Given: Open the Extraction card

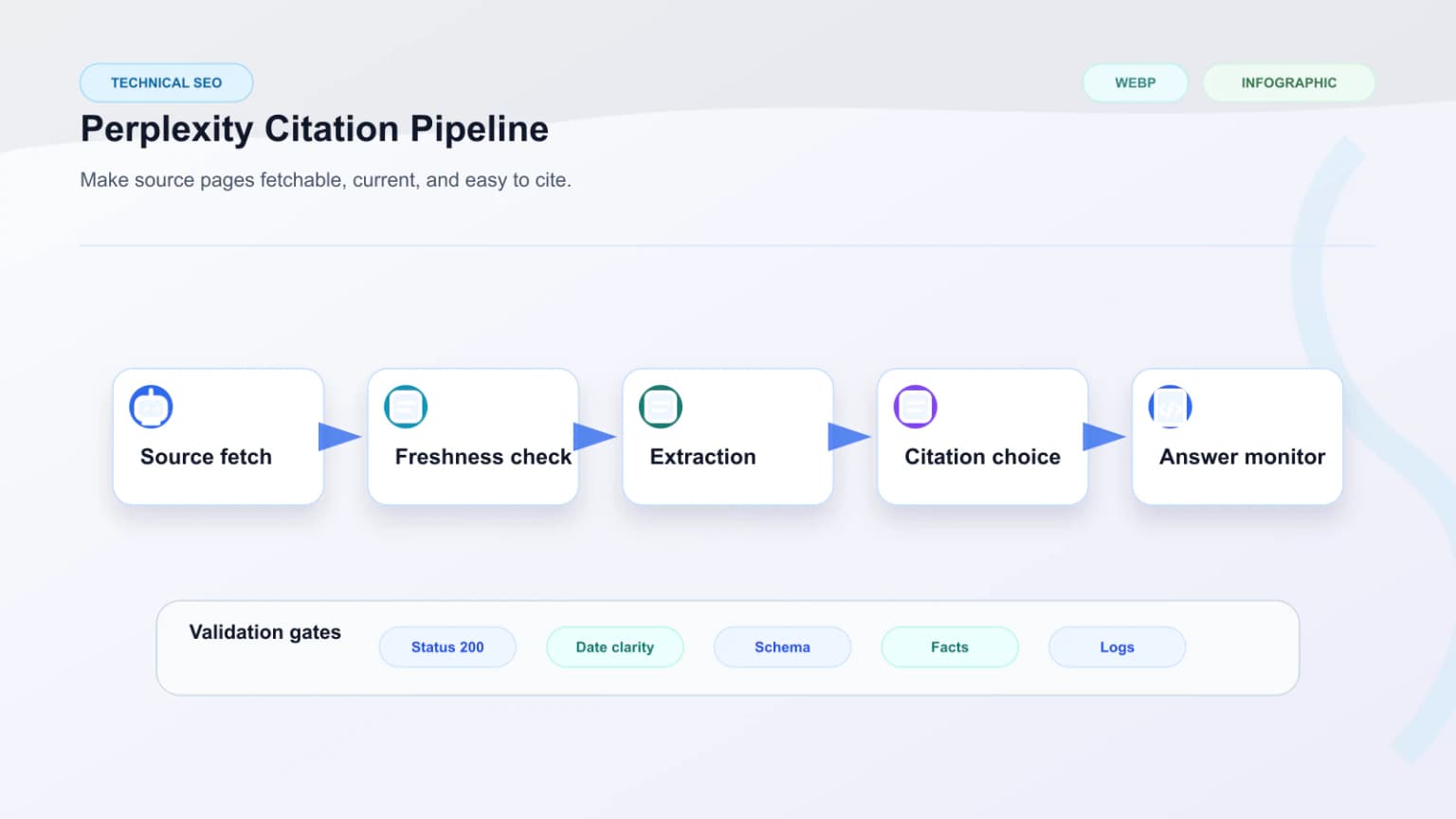Looking at the screenshot, I should click(x=728, y=437).
